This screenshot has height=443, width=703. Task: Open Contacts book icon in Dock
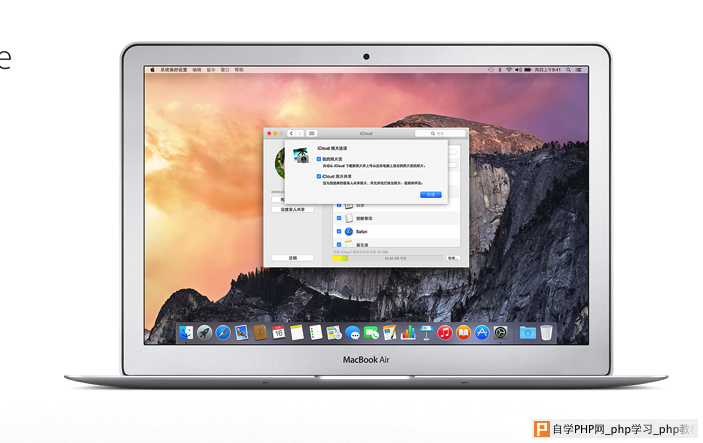coord(260,333)
